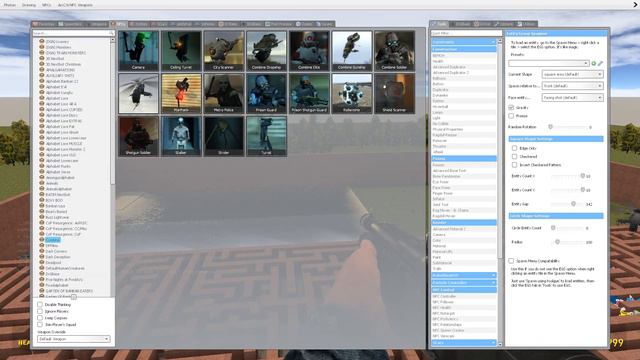640x360 pixels.
Task: Spawn the Ceiling Turret NPC
Action: [x=181, y=51]
